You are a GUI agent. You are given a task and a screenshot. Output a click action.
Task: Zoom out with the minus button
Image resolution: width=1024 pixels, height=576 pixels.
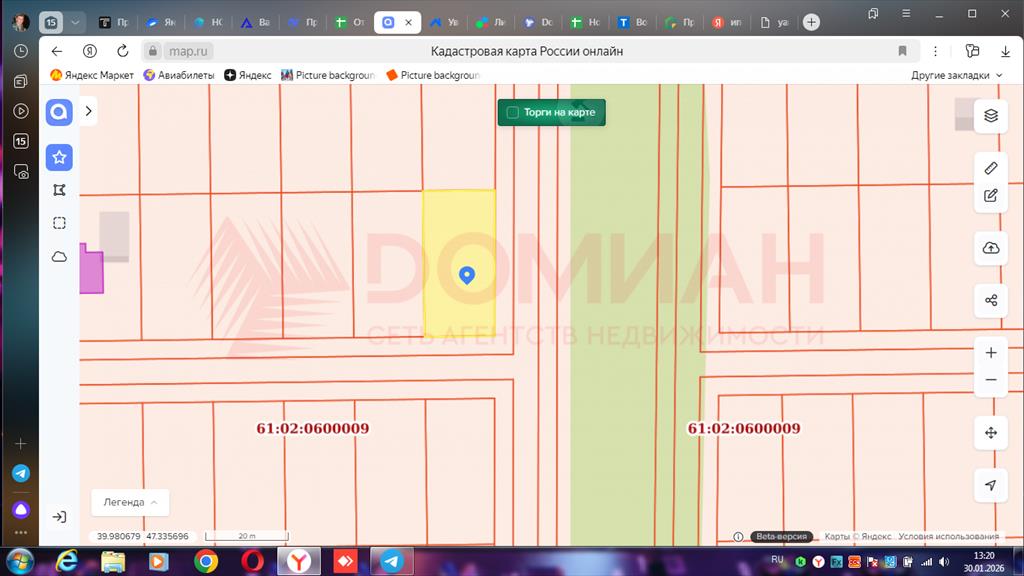[990, 380]
